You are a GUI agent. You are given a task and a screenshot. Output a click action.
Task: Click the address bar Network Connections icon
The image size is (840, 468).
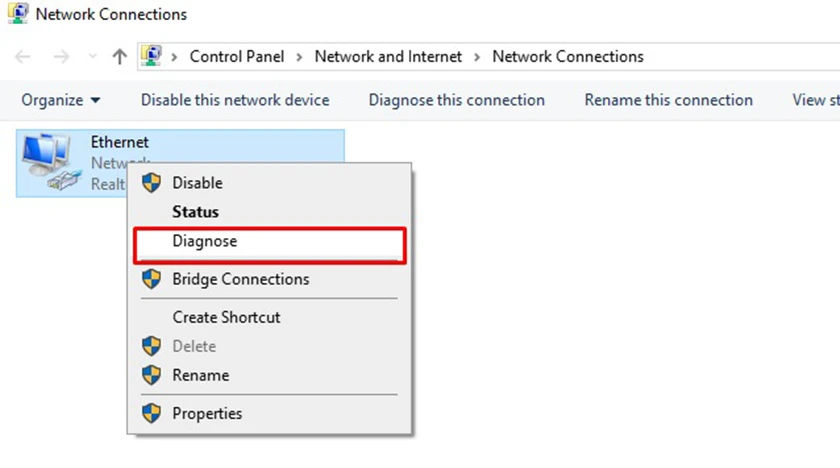pos(151,56)
